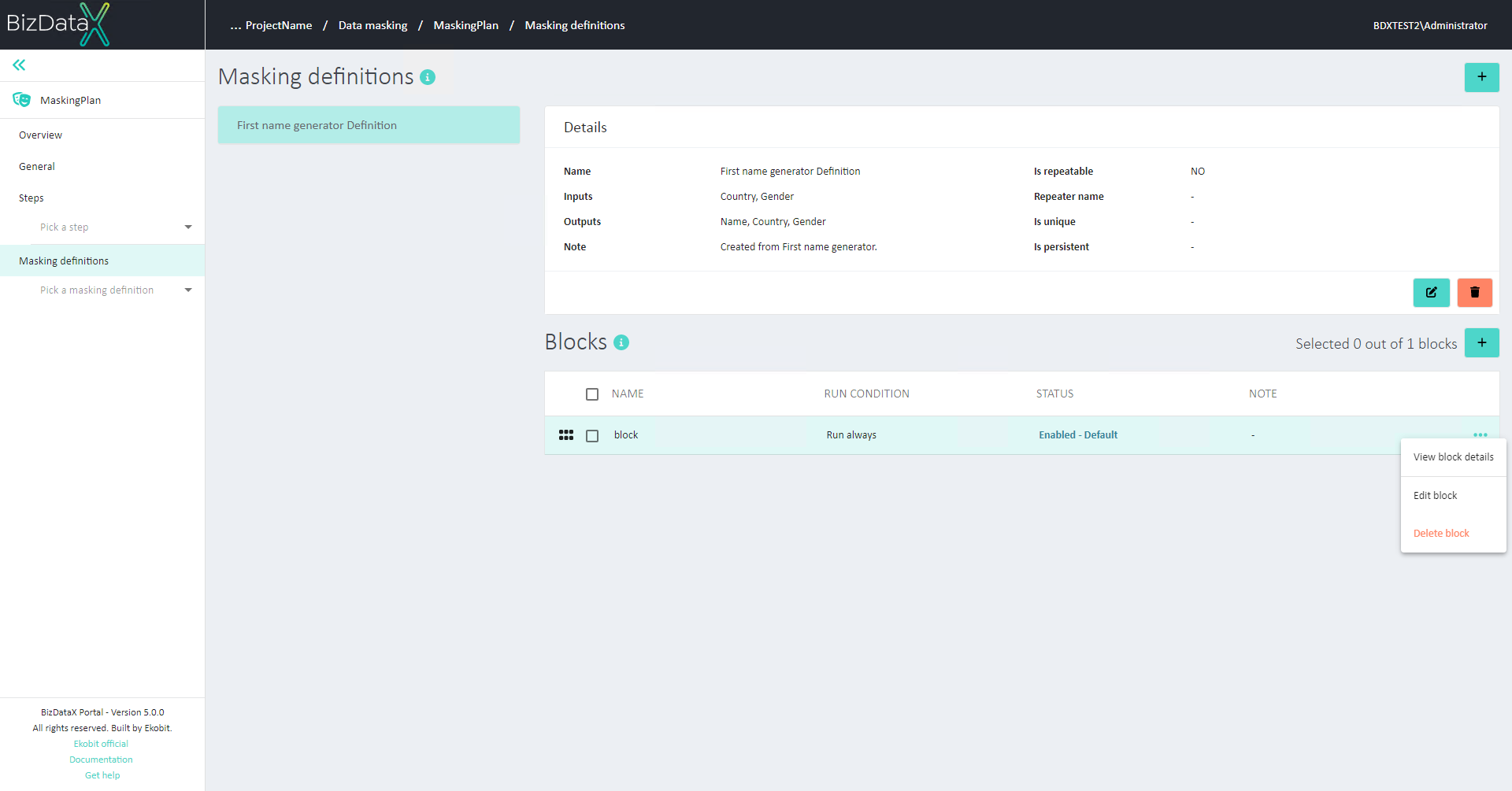
Task: Click Is repeatable NO value
Action: pos(1197,172)
